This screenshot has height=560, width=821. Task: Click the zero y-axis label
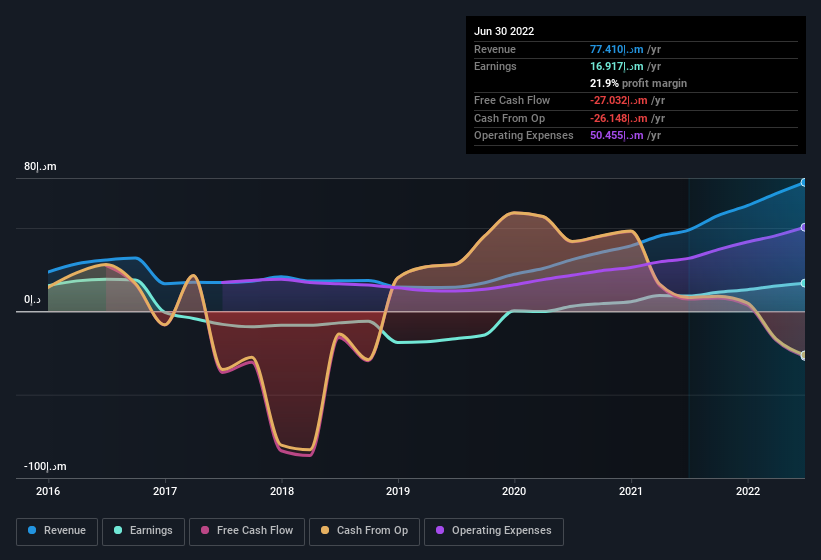pos(32,299)
